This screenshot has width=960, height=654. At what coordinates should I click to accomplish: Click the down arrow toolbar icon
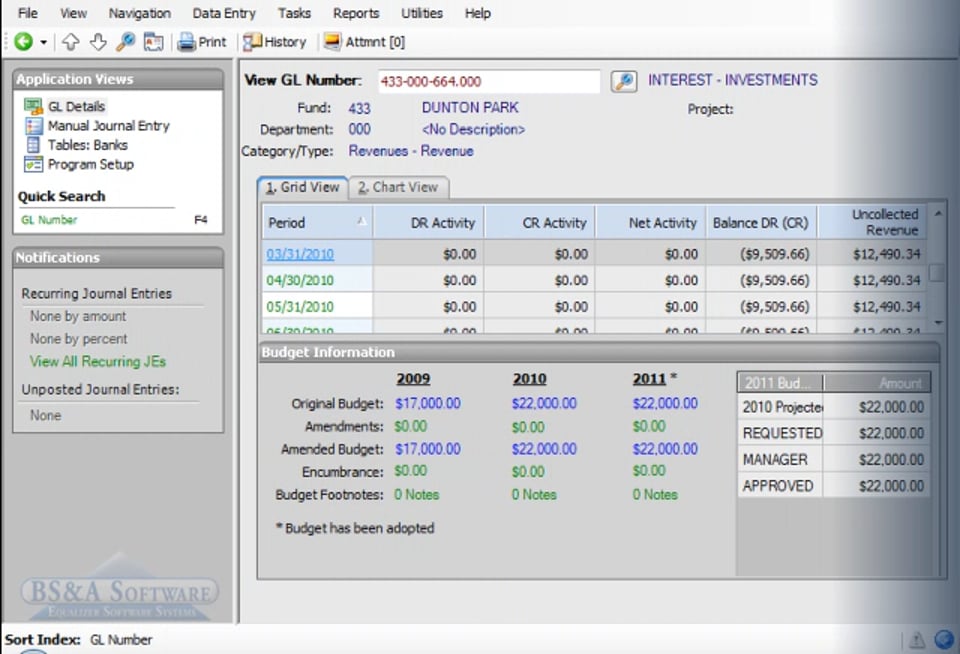98,42
